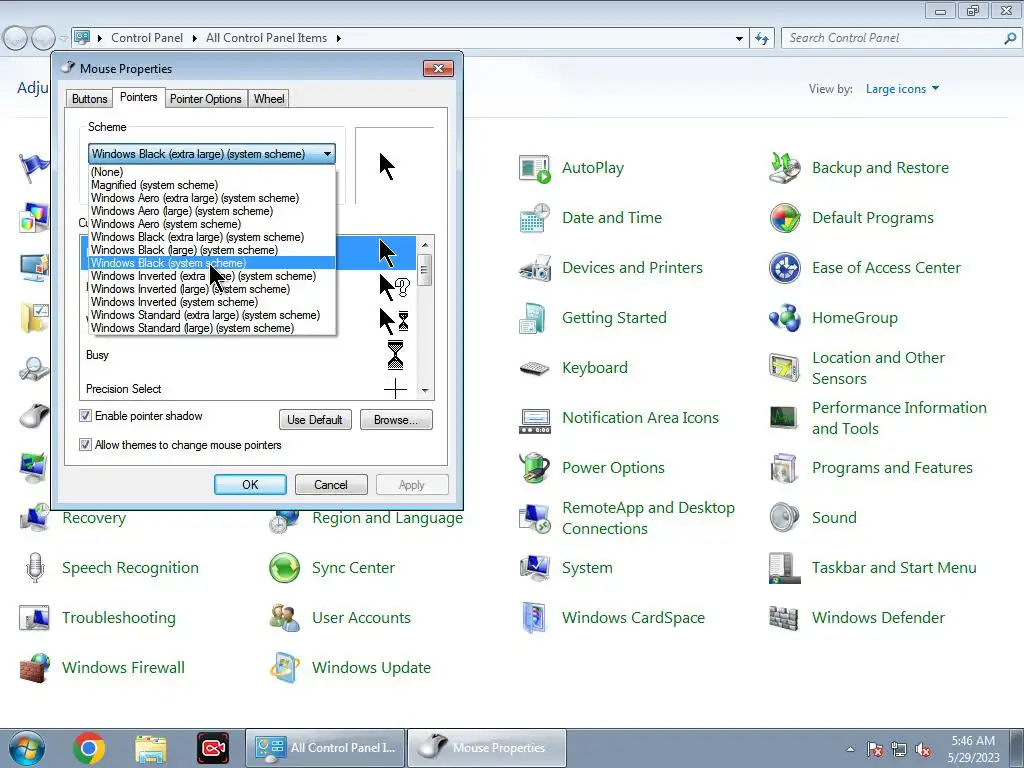Open the User Accounts icon
The height and width of the screenshot is (768, 1024).
[x=285, y=618]
